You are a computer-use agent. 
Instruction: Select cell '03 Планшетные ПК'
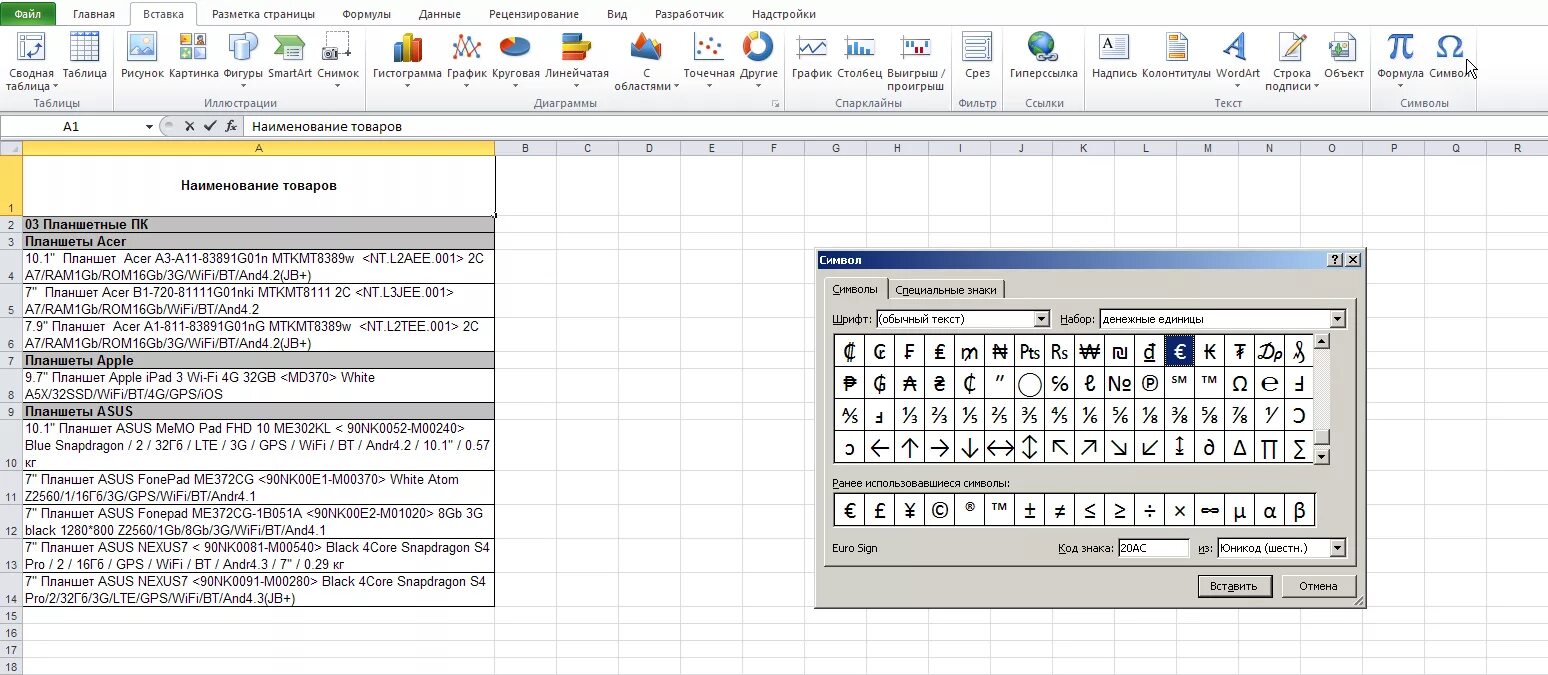coord(258,225)
